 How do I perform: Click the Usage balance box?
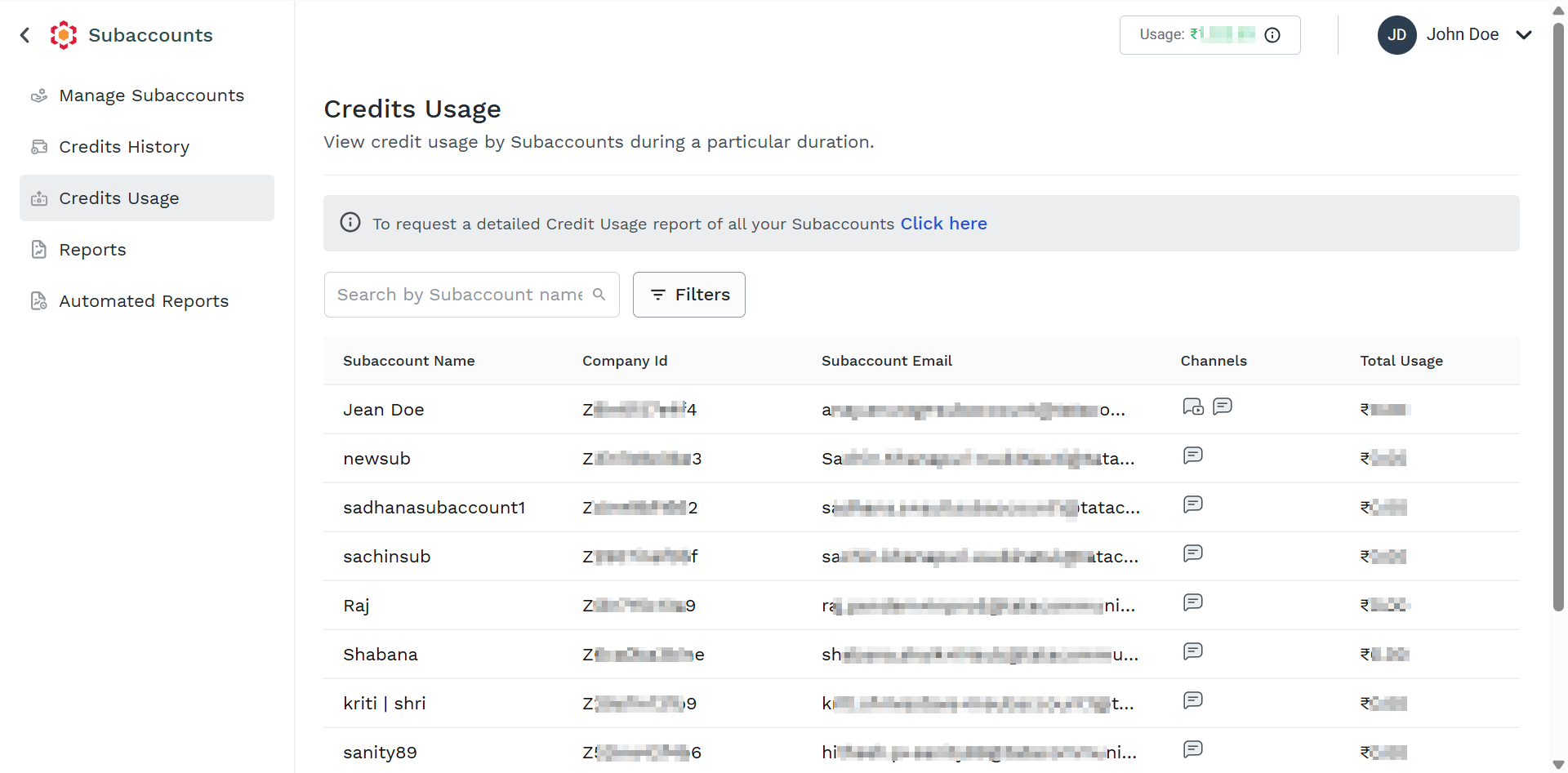(1209, 35)
